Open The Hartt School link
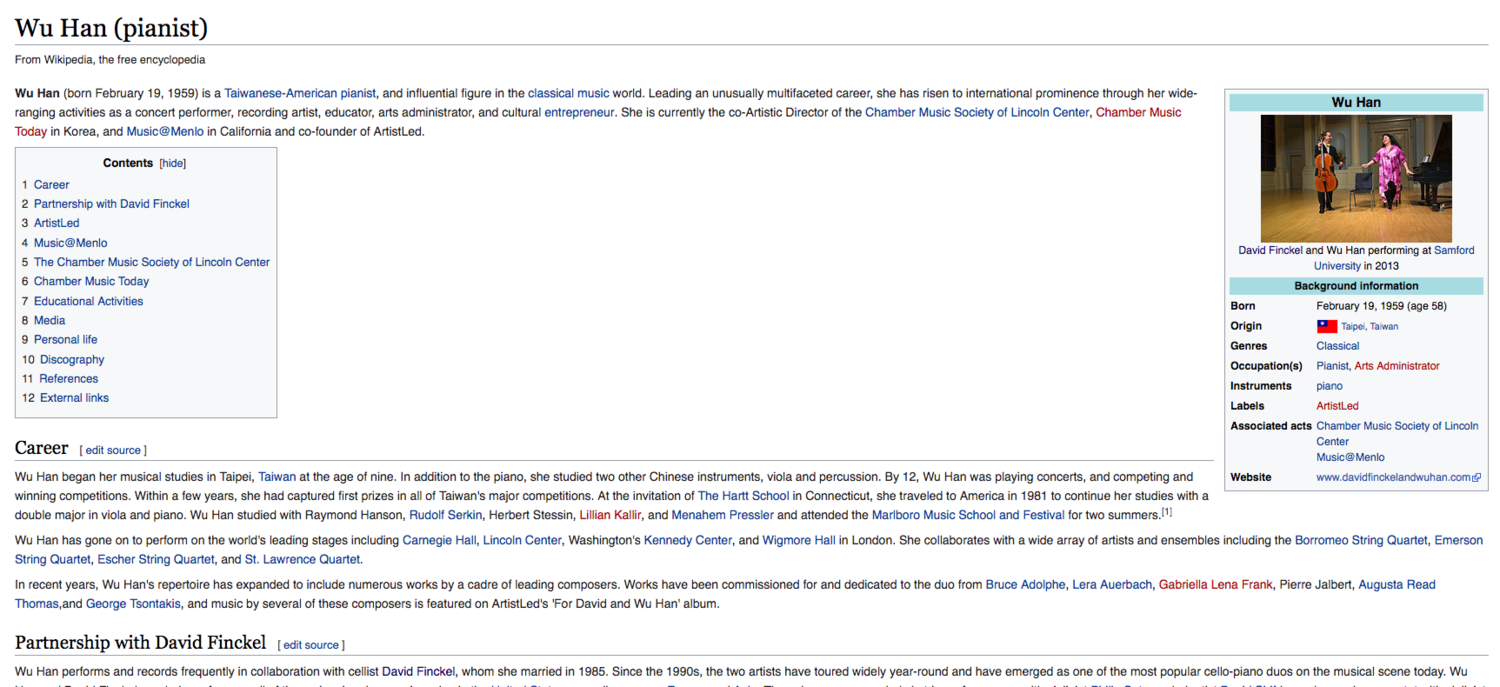The image size is (1500, 687). click(x=743, y=496)
